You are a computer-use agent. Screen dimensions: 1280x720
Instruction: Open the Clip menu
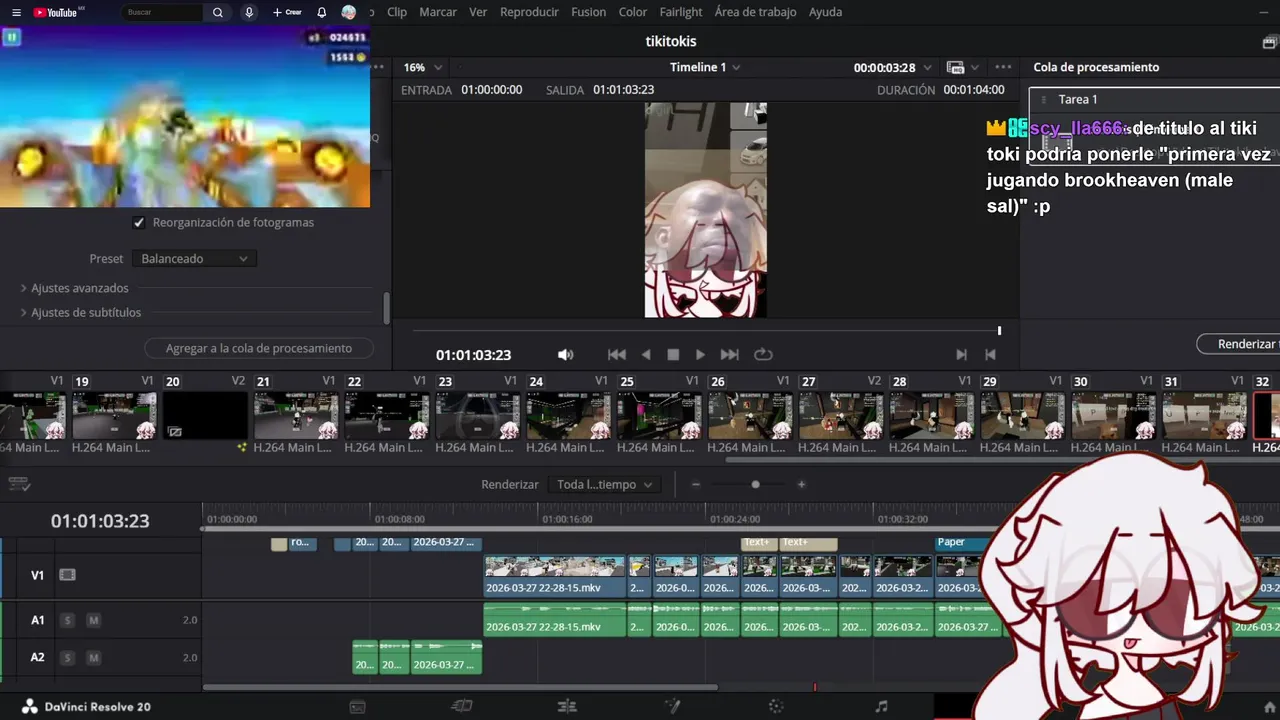pyautogui.click(x=397, y=12)
